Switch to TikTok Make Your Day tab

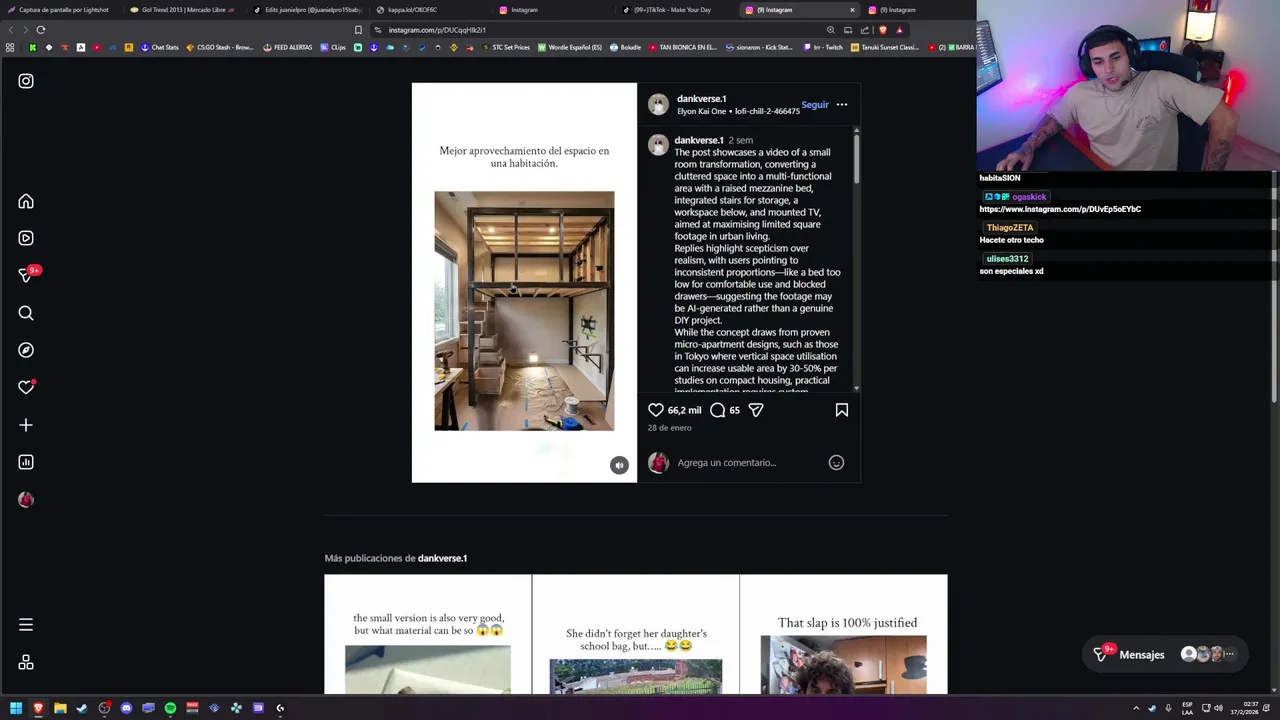point(672,10)
